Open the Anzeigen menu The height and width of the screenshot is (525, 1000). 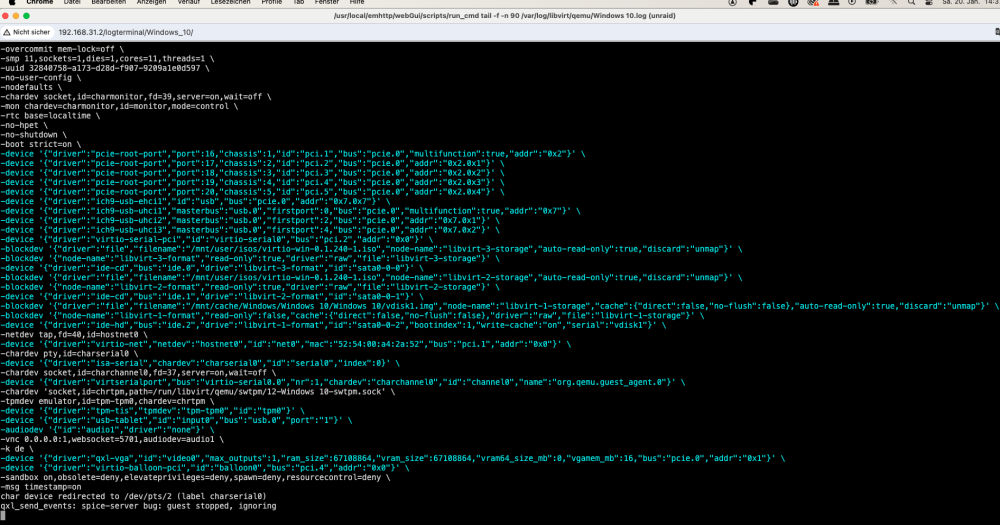[x=151, y=2]
